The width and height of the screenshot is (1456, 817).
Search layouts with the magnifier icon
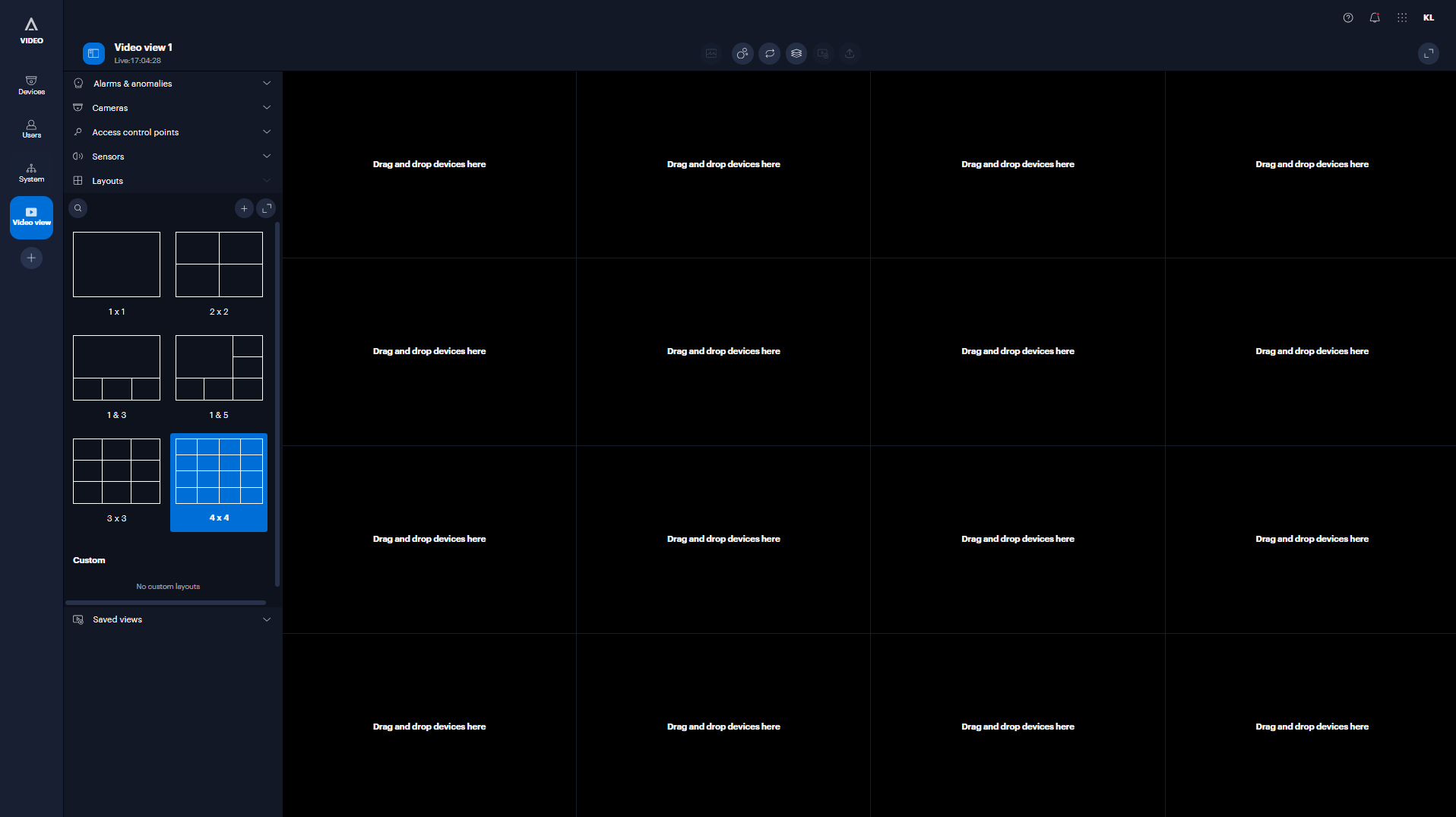click(x=78, y=208)
